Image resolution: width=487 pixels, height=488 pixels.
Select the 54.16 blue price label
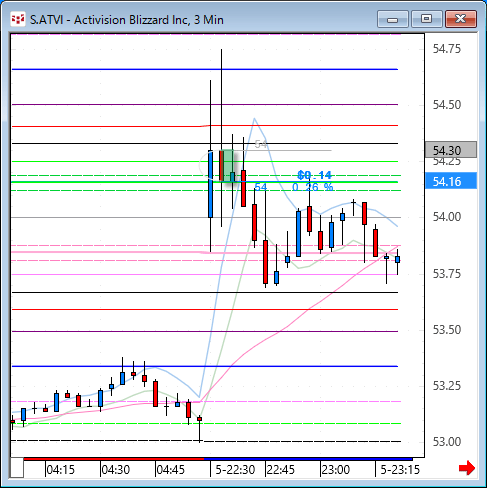click(x=451, y=182)
